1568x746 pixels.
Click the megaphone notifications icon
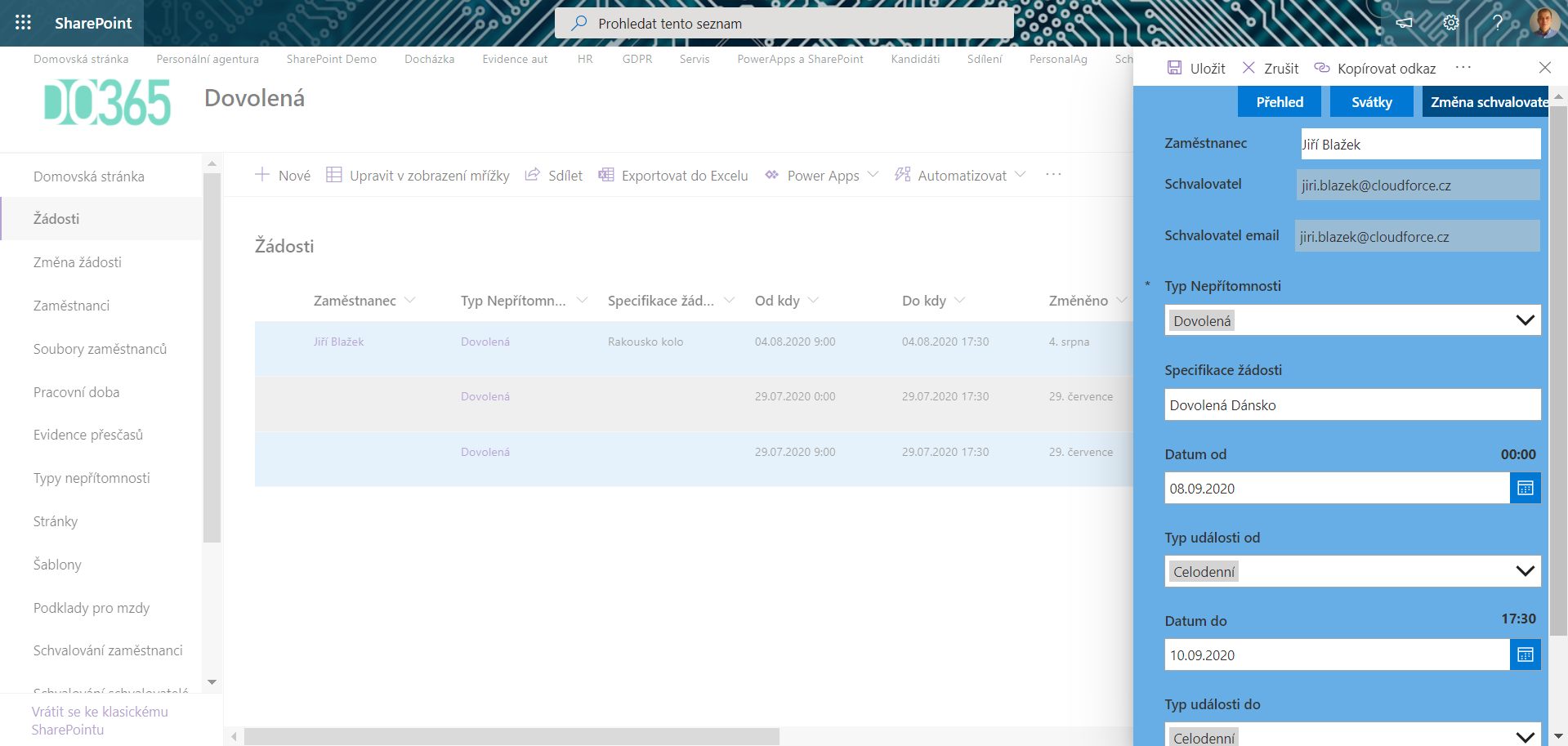click(x=1404, y=23)
